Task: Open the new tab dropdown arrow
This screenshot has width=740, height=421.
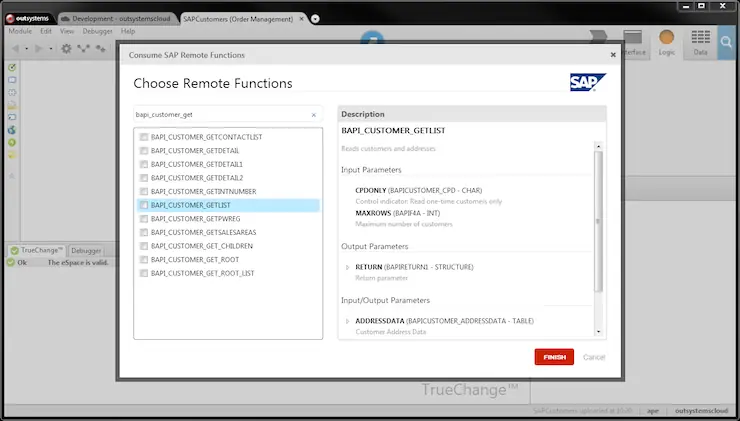Action: [x=315, y=19]
